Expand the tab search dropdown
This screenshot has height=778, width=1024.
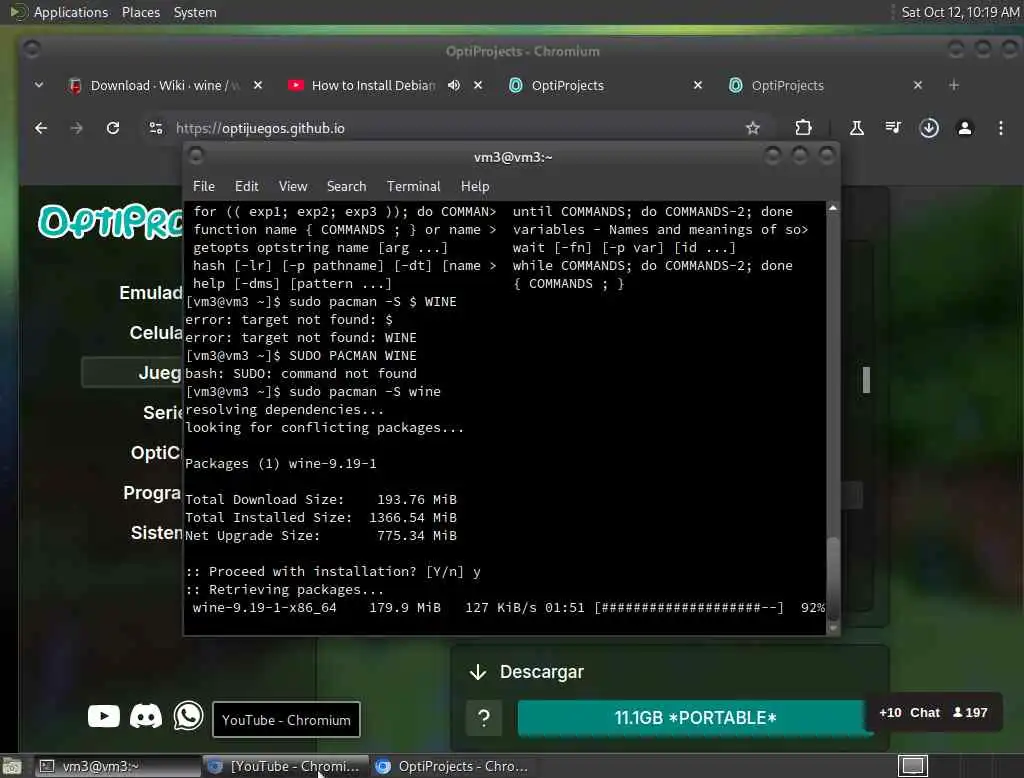[39, 85]
